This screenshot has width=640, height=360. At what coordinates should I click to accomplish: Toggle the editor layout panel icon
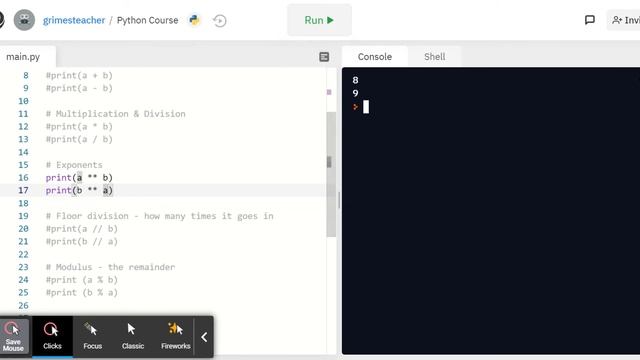coord(324,57)
